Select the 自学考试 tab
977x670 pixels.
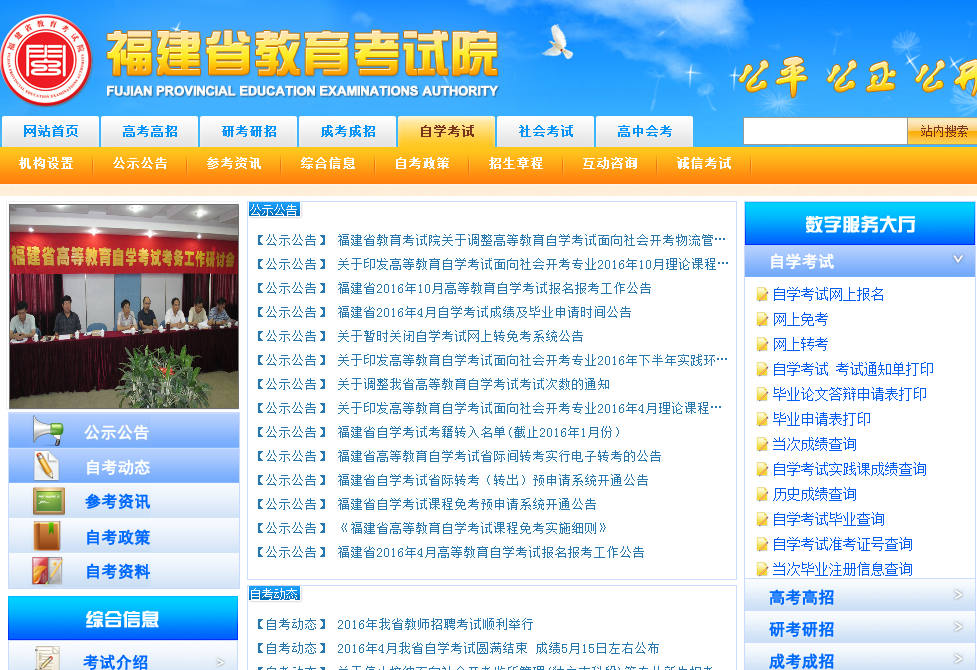[447, 131]
